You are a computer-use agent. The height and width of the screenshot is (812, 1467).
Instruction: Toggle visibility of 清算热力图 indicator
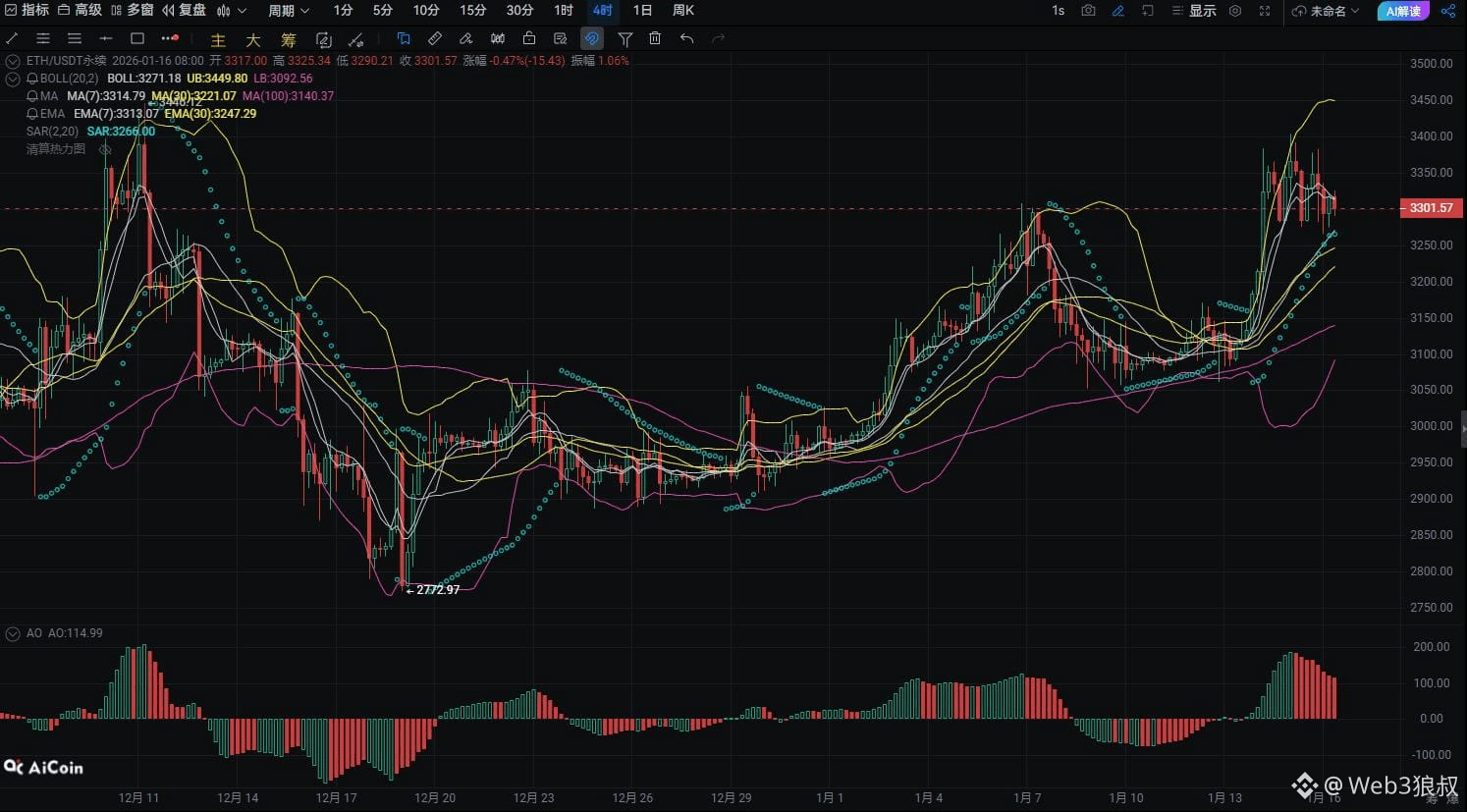(105, 149)
